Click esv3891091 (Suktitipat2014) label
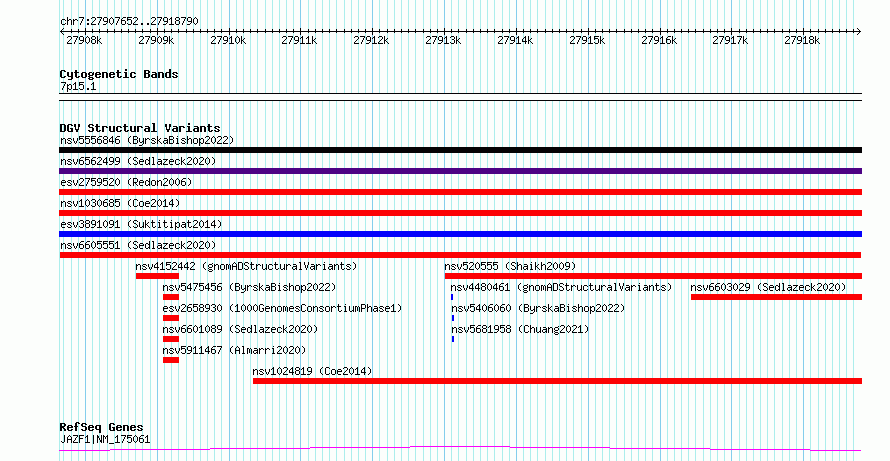 click(141, 224)
